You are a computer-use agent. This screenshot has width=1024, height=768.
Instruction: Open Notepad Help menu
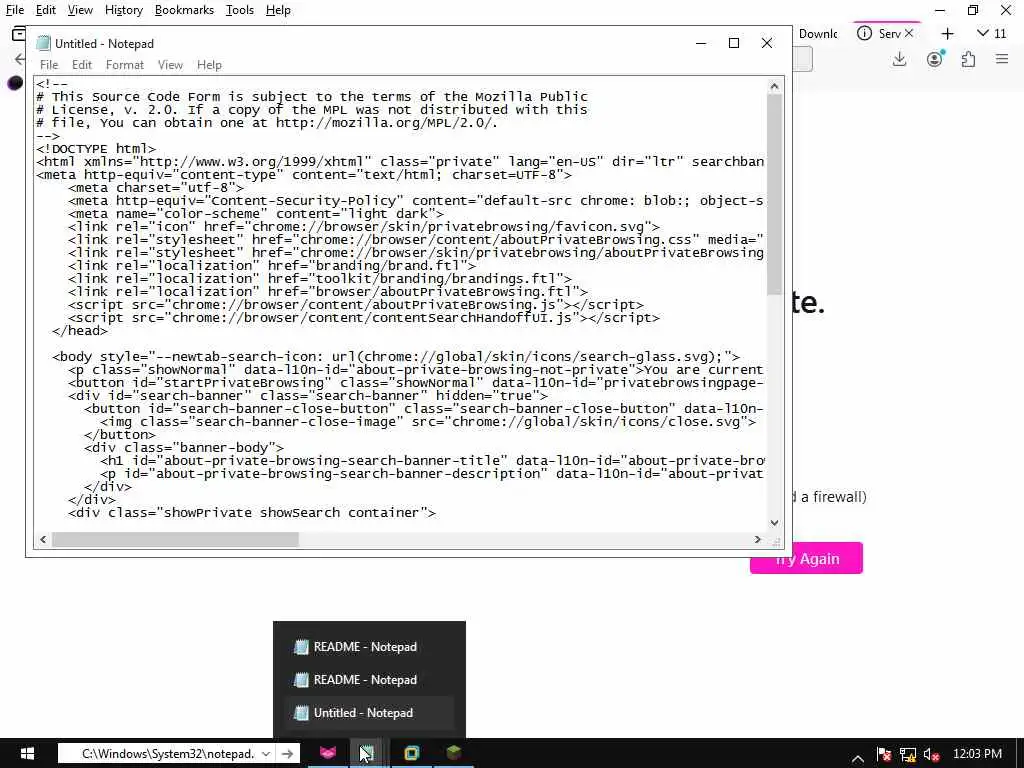click(209, 65)
